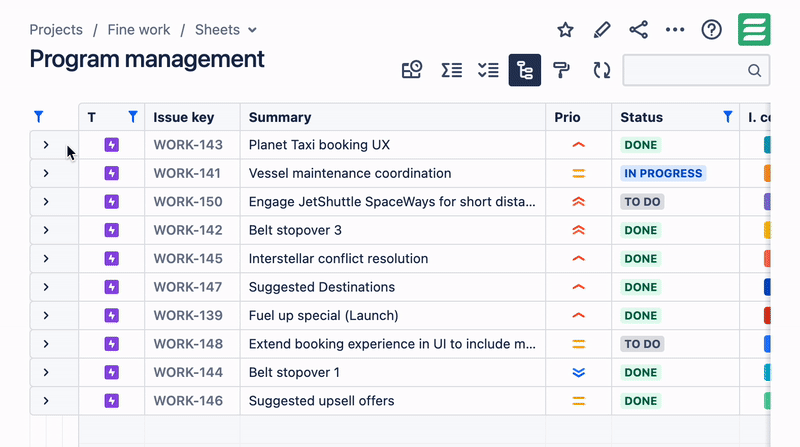The height and width of the screenshot is (447, 800).
Task: Star this sheet as a favorite
Action: [565, 30]
